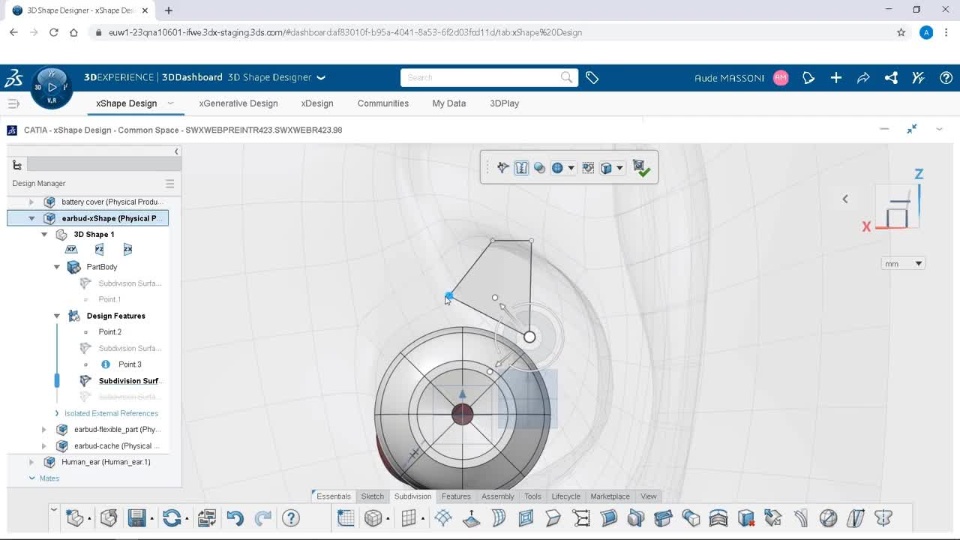Open the Help question mark in bottom toolbar
The width and height of the screenshot is (960, 540).
291,518
